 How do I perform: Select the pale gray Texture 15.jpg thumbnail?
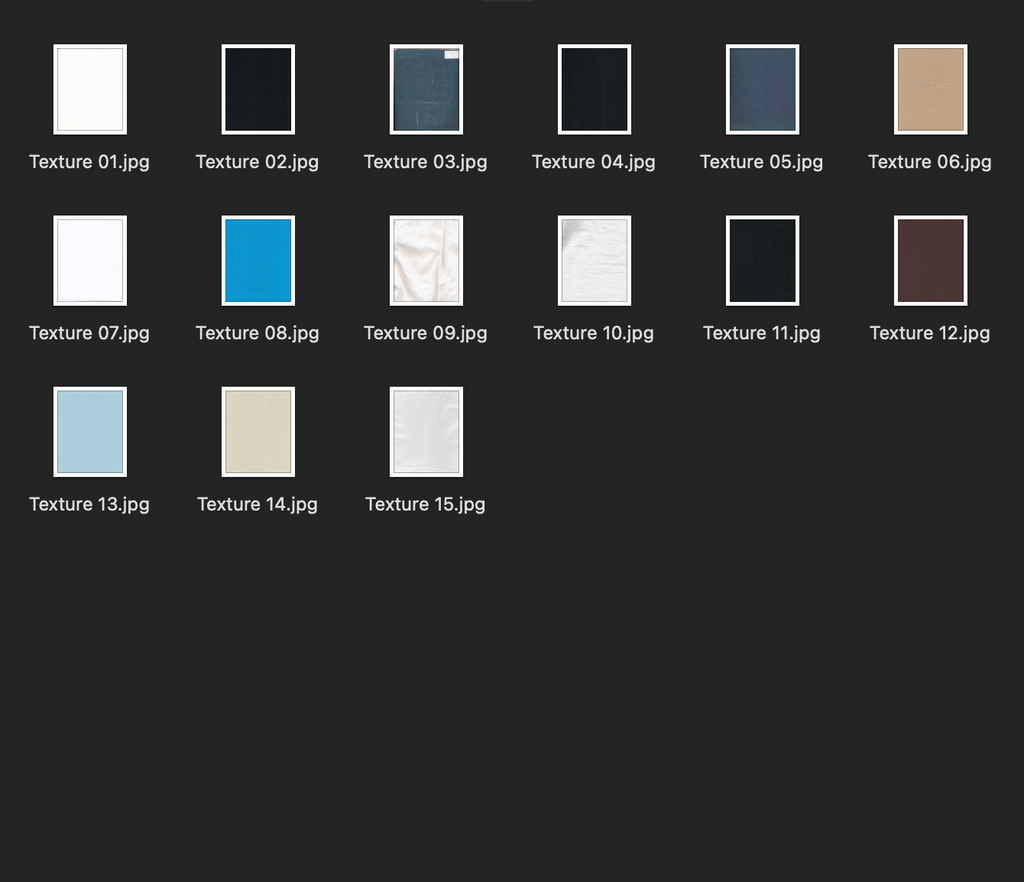click(x=426, y=432)
